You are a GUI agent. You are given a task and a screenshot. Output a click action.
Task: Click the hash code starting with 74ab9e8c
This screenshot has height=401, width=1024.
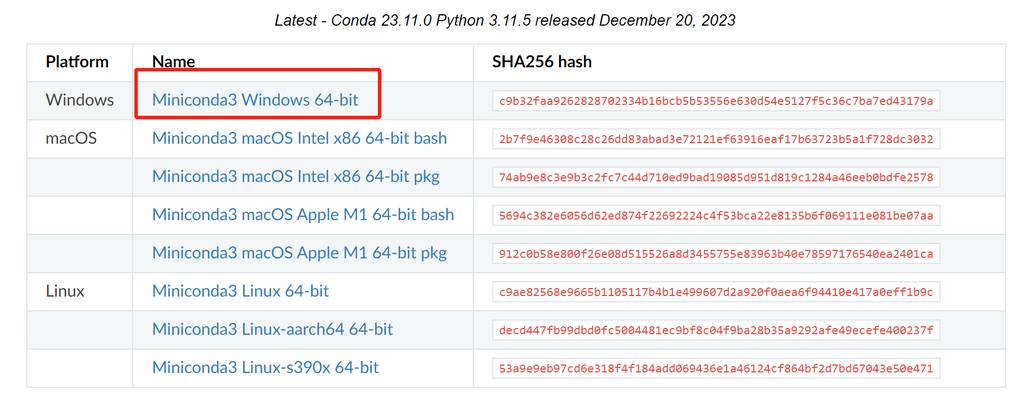pos(716,177)
